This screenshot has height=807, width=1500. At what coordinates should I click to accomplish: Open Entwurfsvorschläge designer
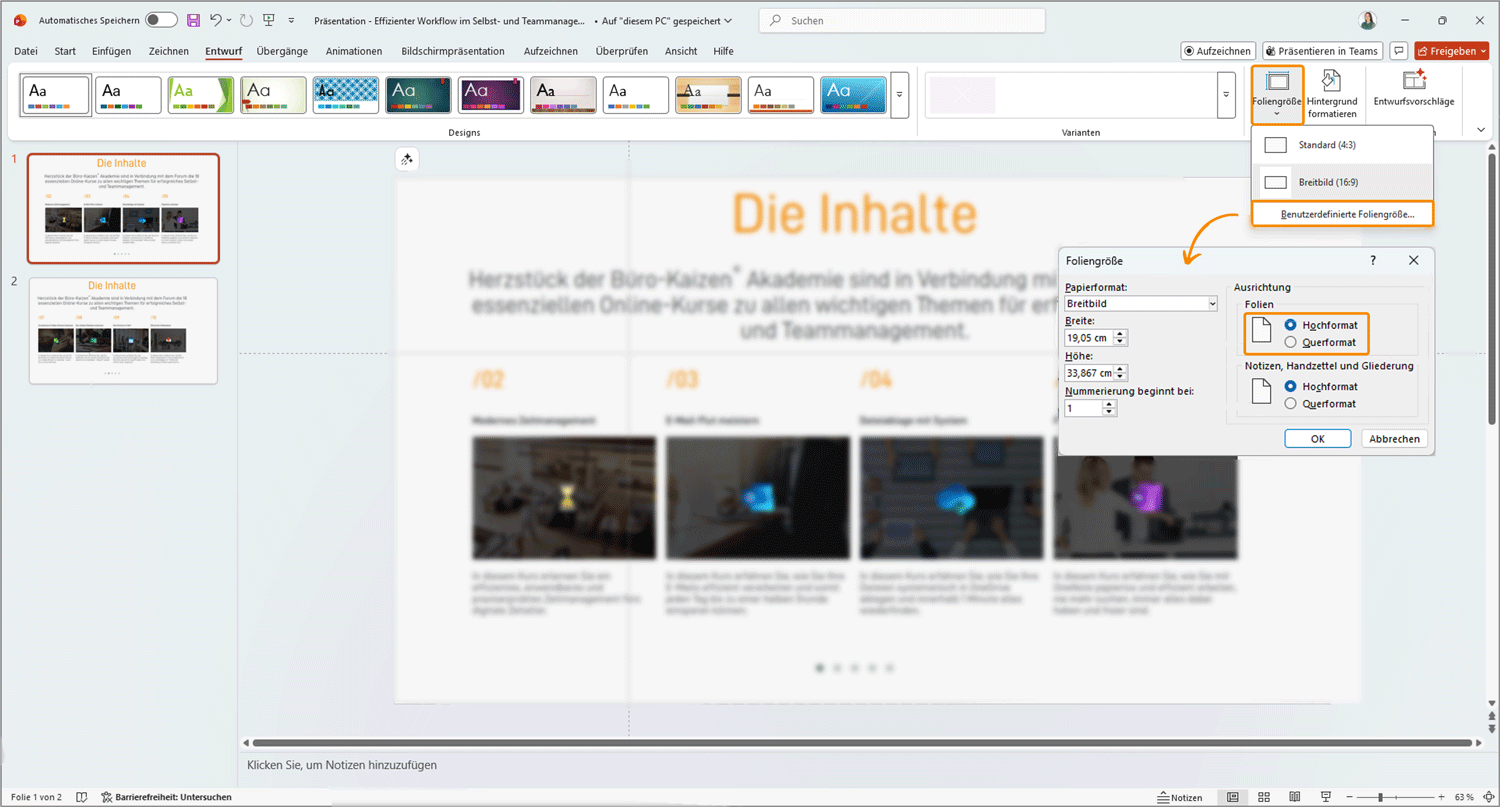[1413, 89]
